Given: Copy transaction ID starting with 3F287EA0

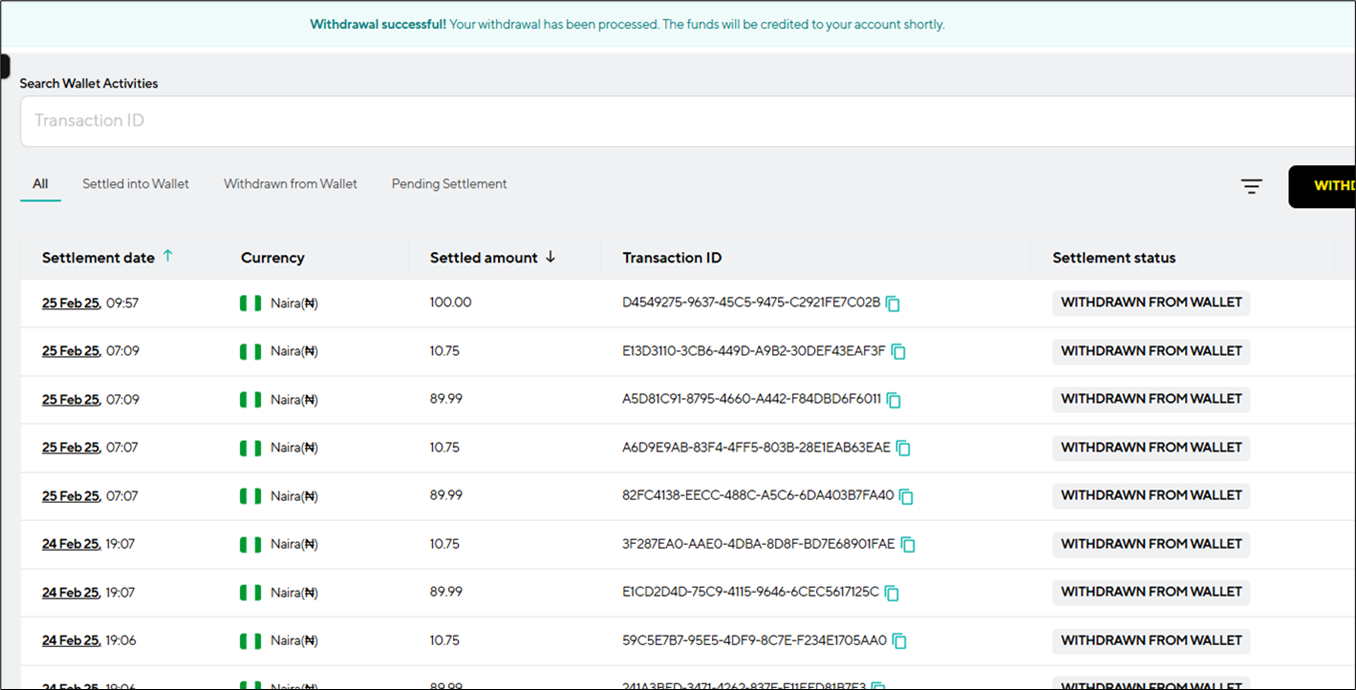Looking at the screenshot, I should (908, 545).
